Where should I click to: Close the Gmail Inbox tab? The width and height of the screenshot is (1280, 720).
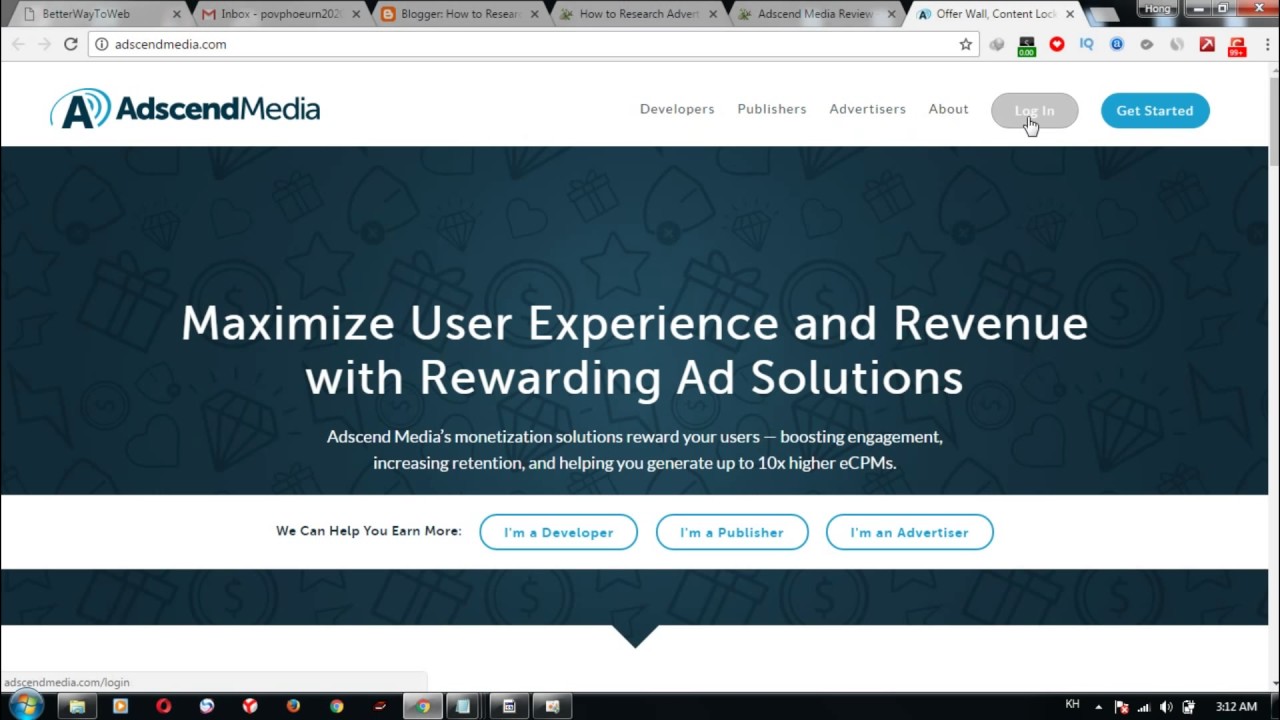point(356,14)
